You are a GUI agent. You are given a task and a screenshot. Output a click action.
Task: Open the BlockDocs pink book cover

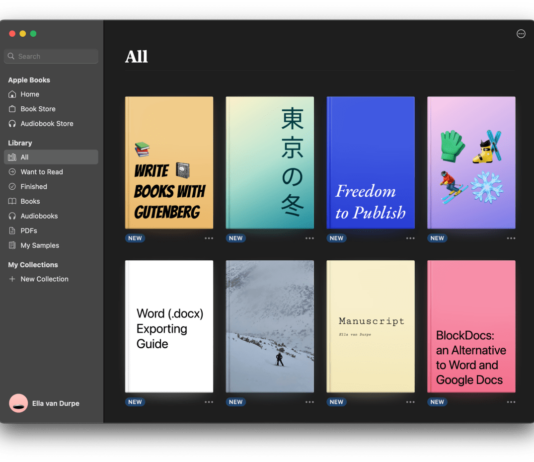click(x=471, y=326)
